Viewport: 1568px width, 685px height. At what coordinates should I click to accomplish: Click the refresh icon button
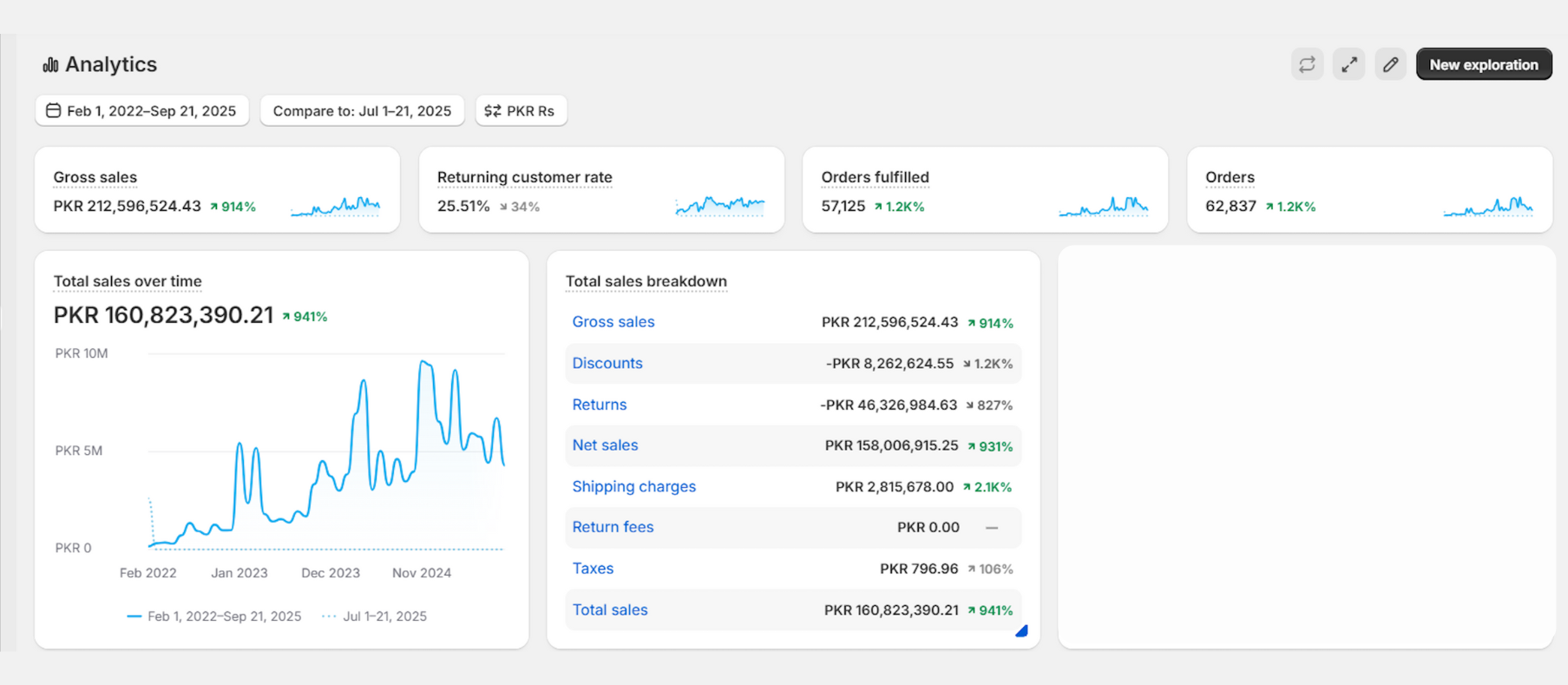1307,64
